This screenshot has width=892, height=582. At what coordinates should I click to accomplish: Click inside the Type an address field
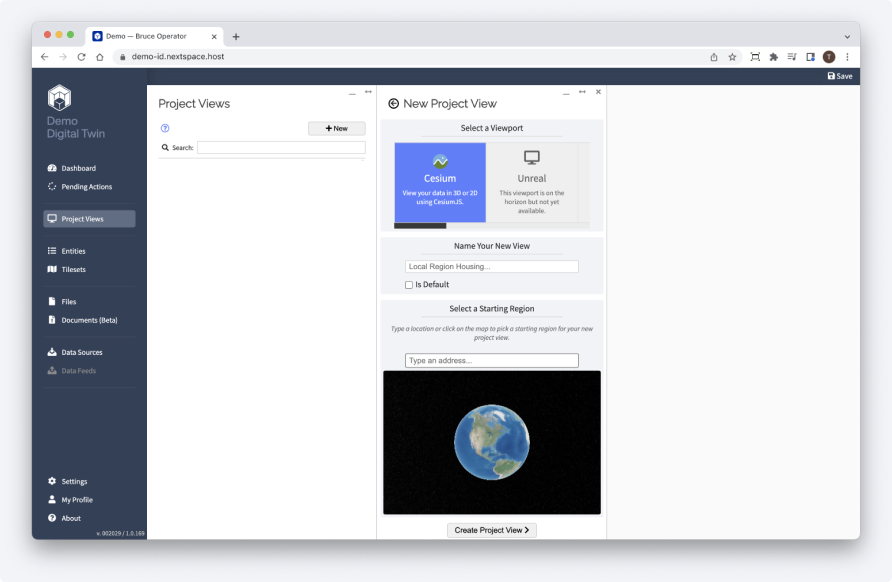click(x=491, y=359)
